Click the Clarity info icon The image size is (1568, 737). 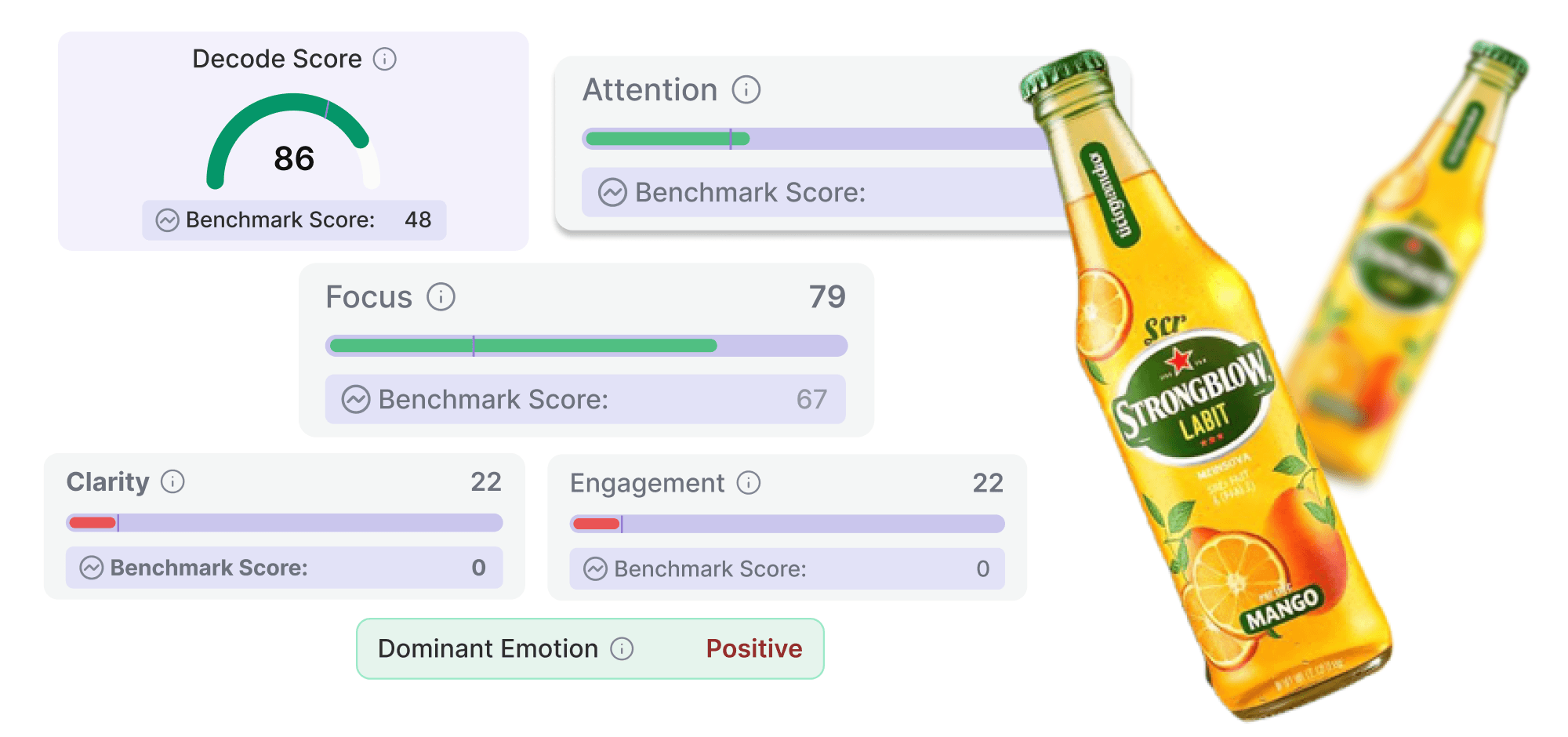(x=172, y=483)
